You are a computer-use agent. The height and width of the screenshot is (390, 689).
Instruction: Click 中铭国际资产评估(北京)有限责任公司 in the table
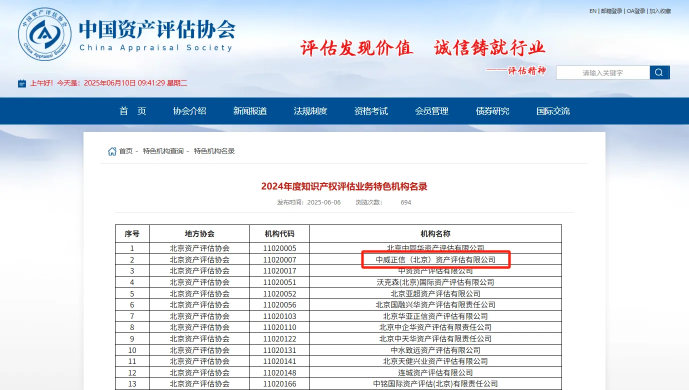tap(435, 384)
